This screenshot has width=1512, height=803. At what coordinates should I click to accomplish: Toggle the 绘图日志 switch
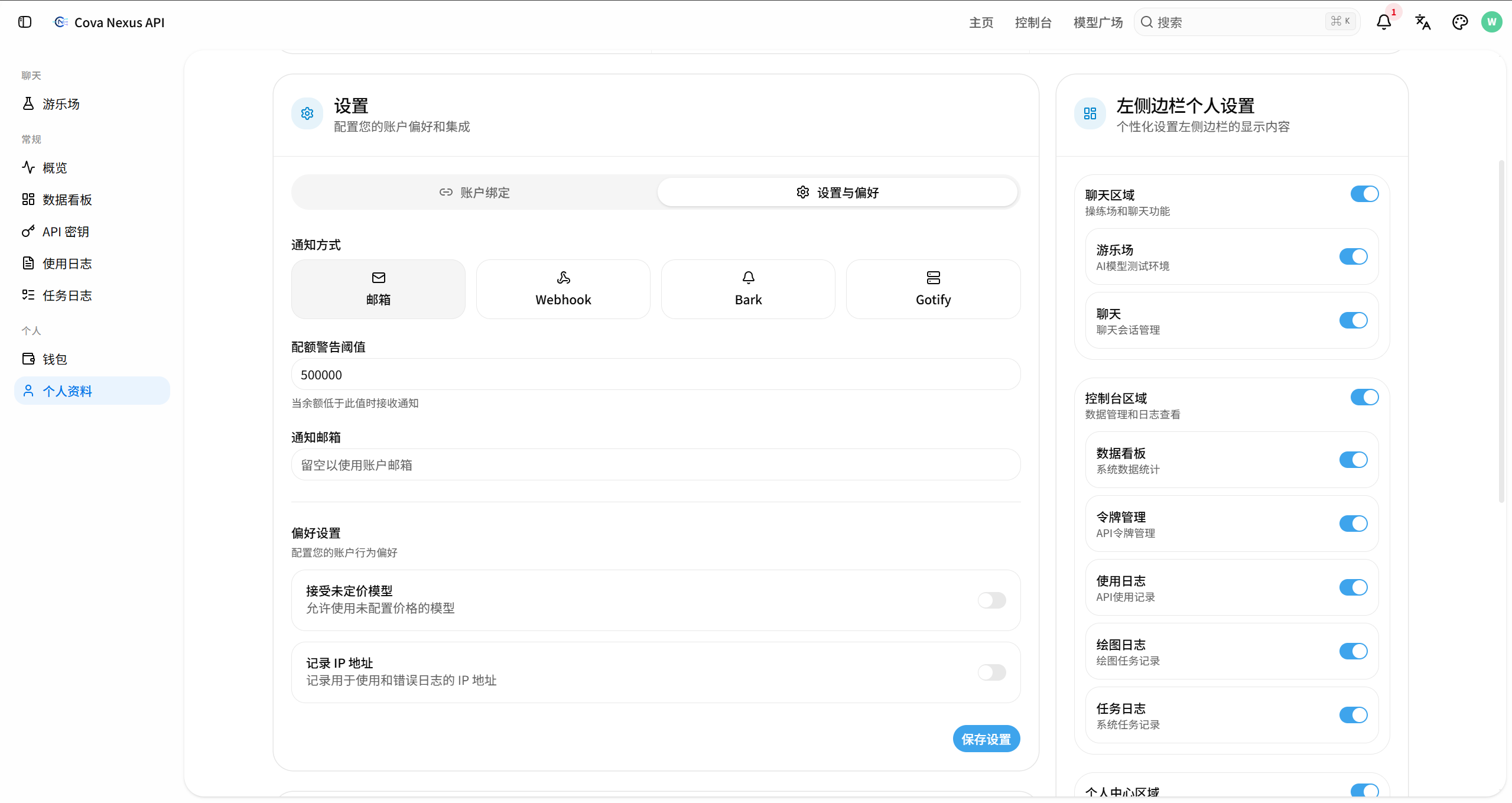[1354, 651]
